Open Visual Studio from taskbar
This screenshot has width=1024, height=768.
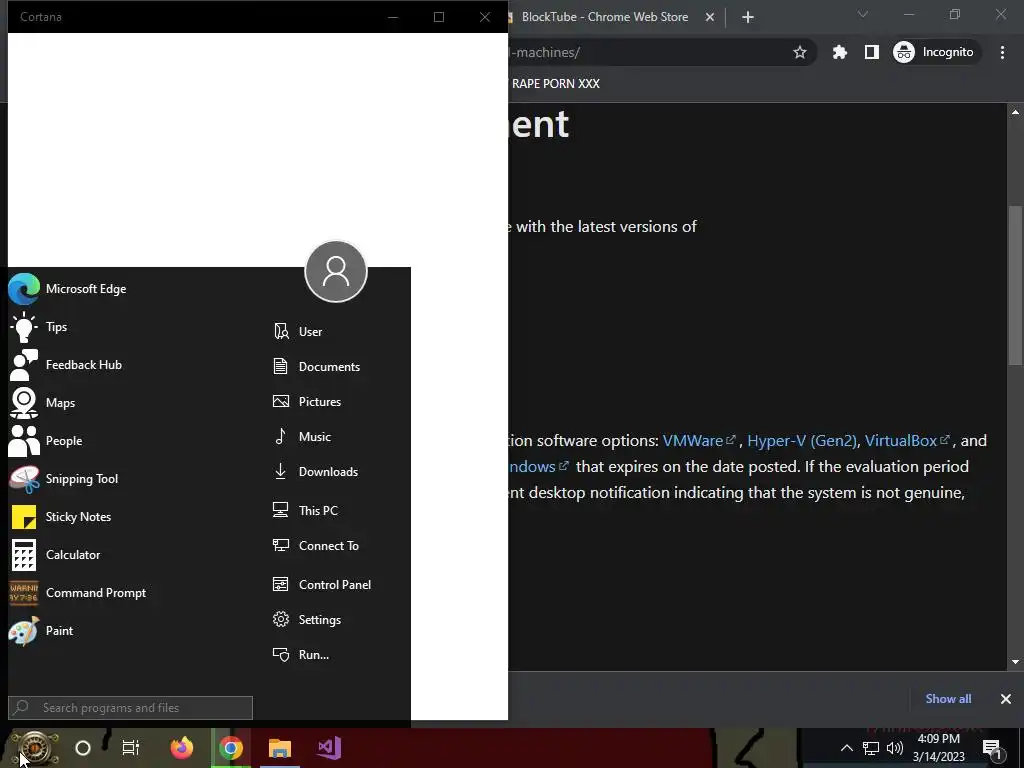328,748
